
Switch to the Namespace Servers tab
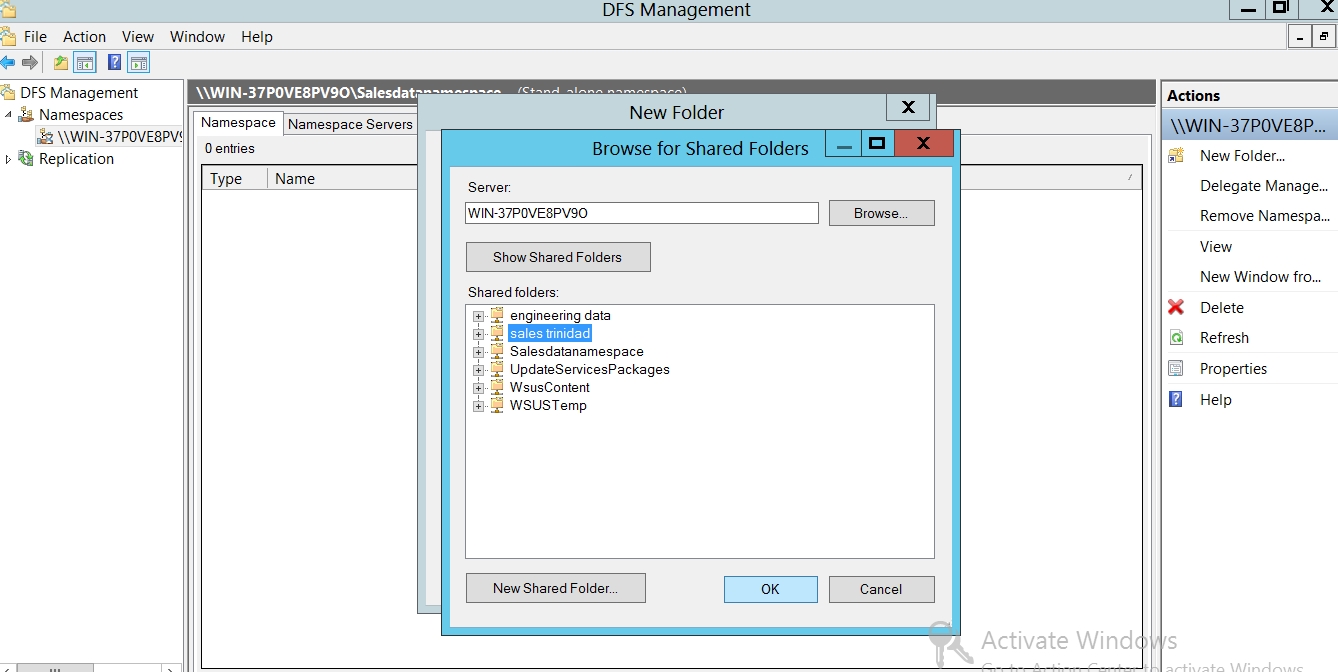click(350, 124)
